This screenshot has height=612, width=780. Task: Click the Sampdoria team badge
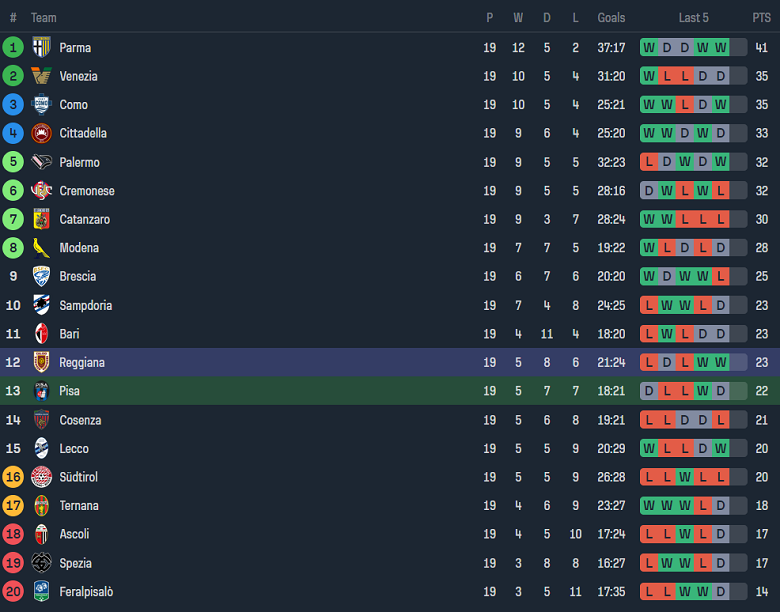tap(41, 305)
